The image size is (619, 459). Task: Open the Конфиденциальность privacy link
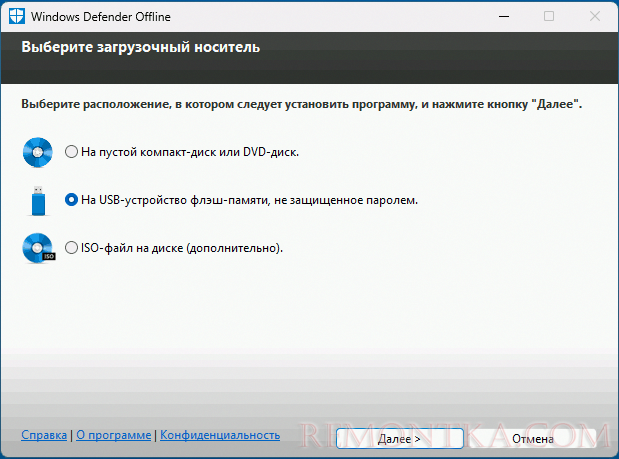click(220, 435)
